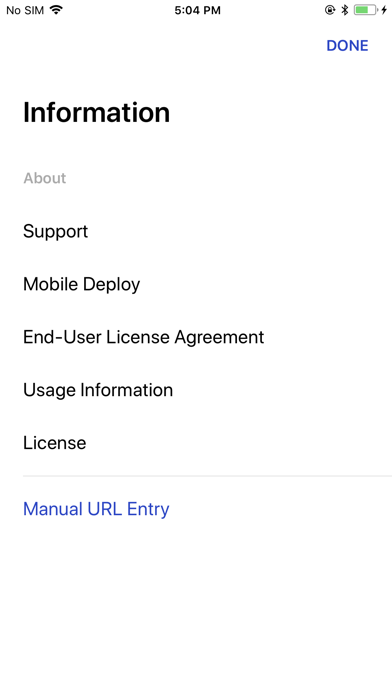Tap the rotation lock status icon

point(330,10)
